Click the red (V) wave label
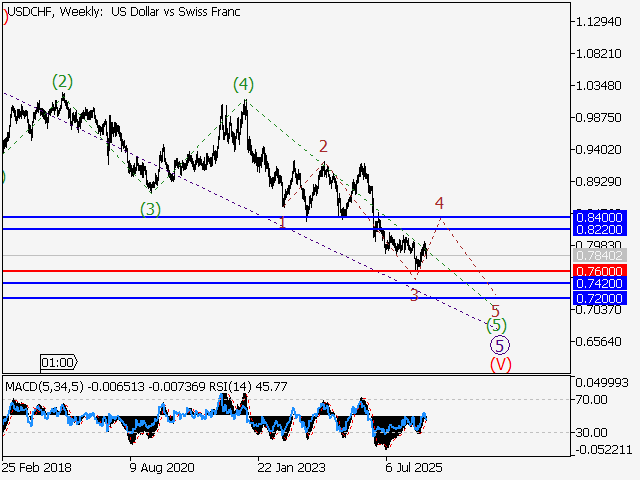640x480 pixels. [500, 364]
